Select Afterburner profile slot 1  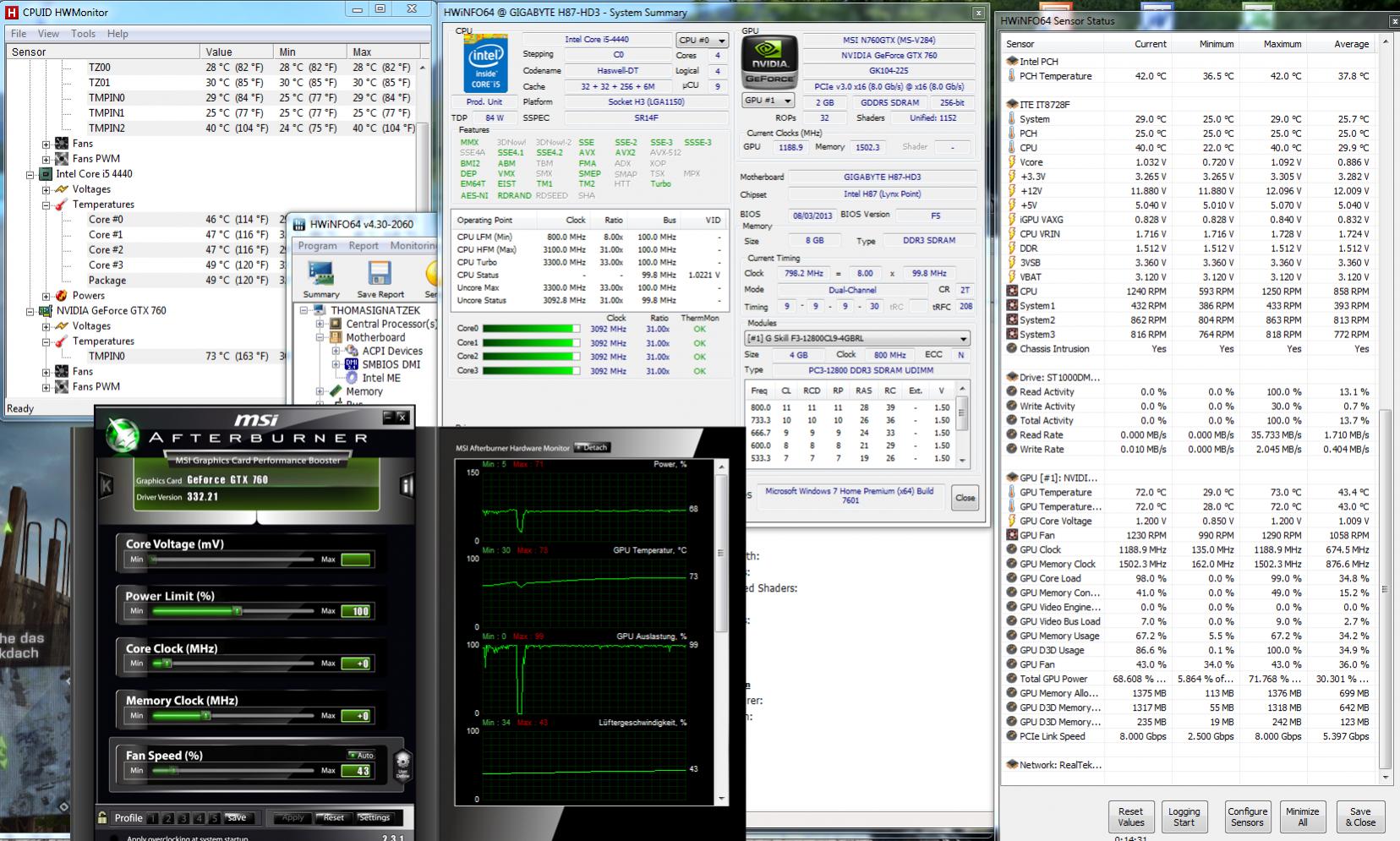click(x=152, y=818)
